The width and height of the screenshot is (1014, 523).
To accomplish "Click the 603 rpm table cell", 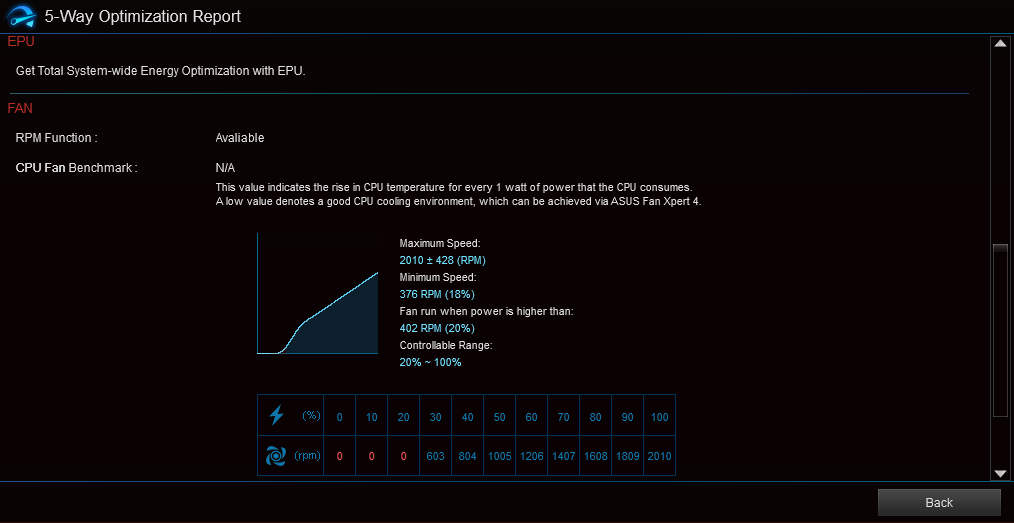I will (435, 456).
